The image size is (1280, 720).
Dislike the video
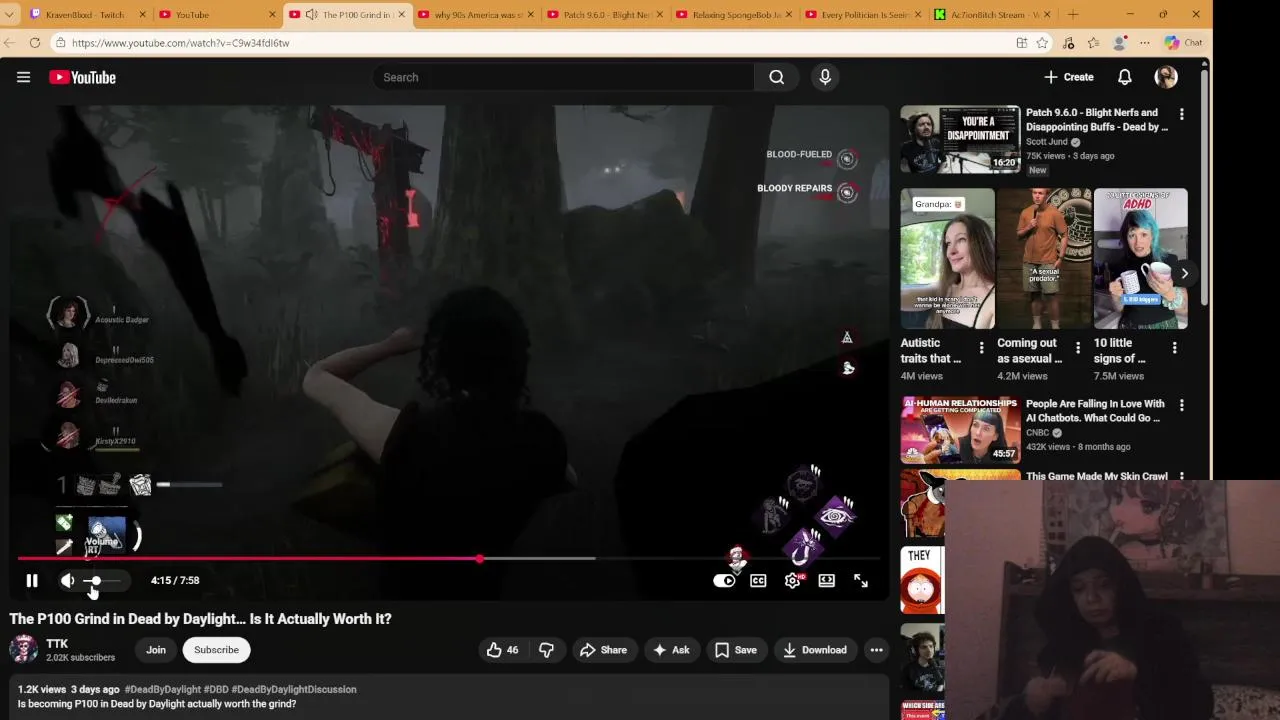pyautogui.click(x=546, y=650)
